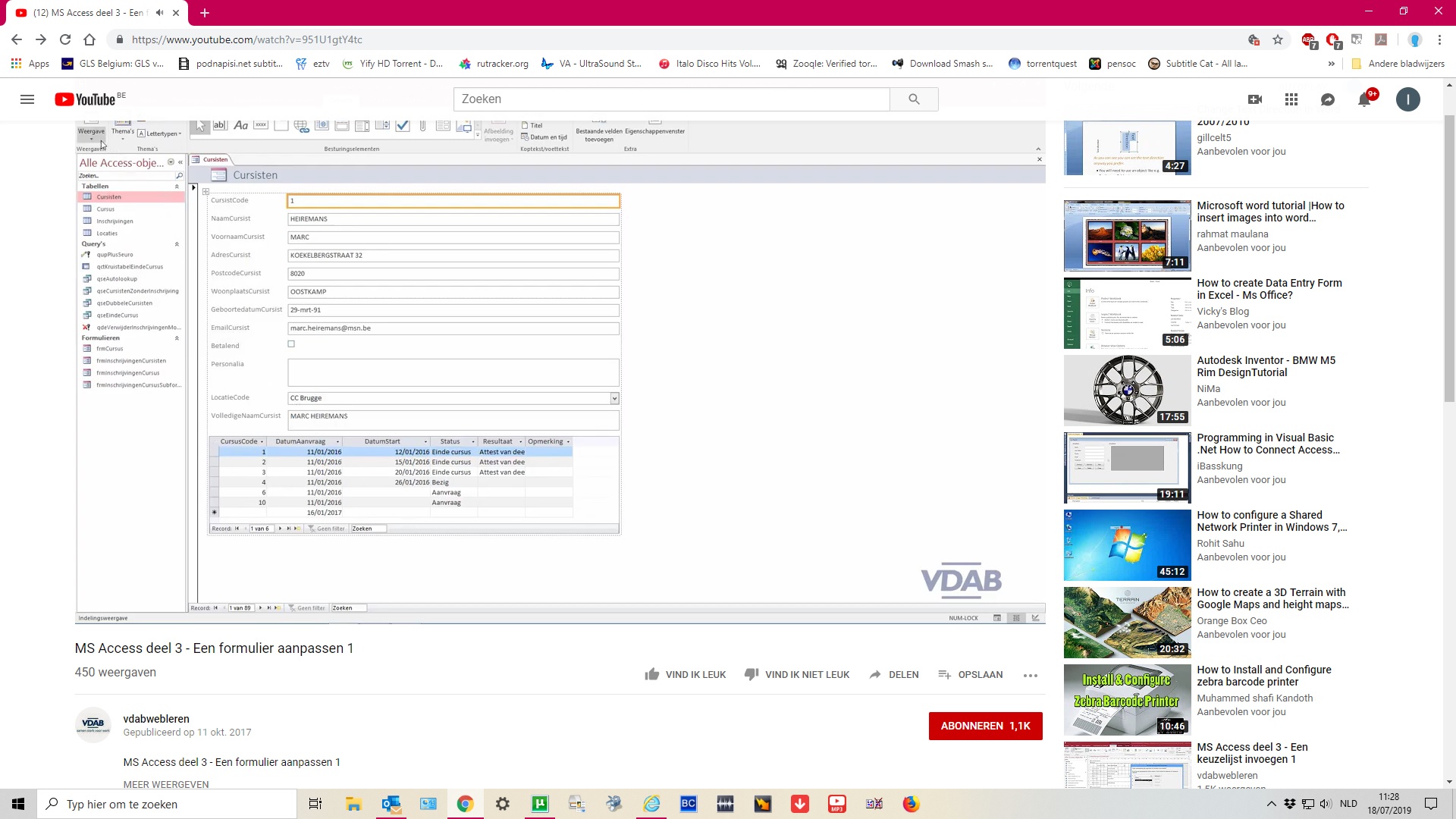The image size is (1456, 819).
Task: Bookmark this page with the star
Action: (1278, 39)
